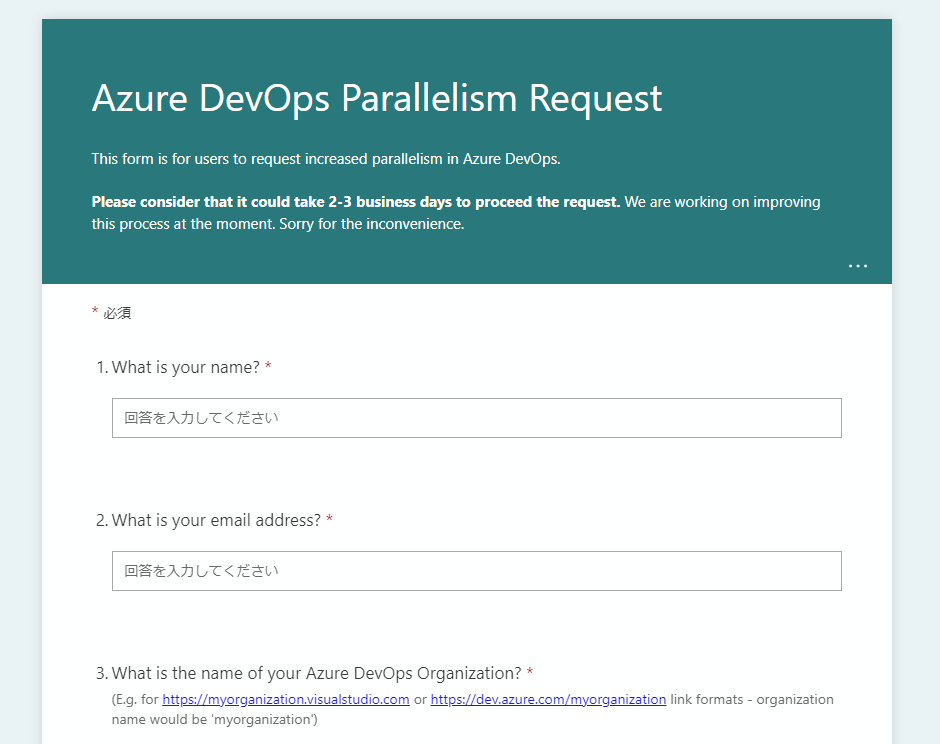This screenshot has height=744, width=940.
Task: Click the organization name example hint text
Action: [x=472, y=709]
